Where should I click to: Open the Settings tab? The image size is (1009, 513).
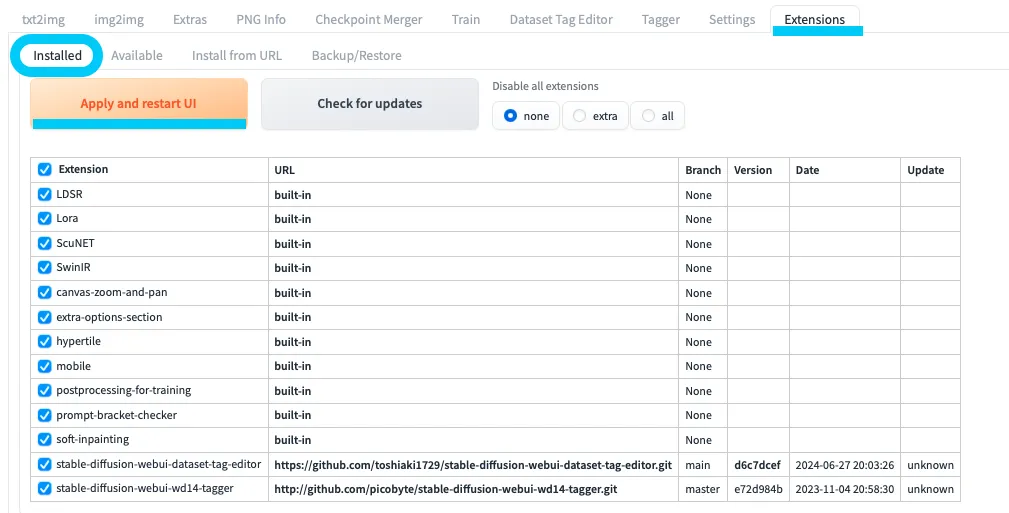click(x=732, y=19)
